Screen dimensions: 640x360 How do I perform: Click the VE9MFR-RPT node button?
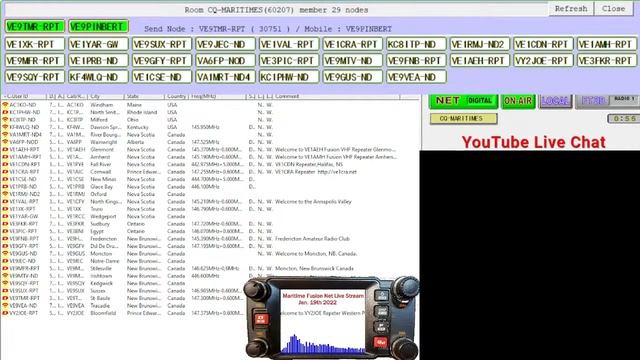(x=35, y=60)
